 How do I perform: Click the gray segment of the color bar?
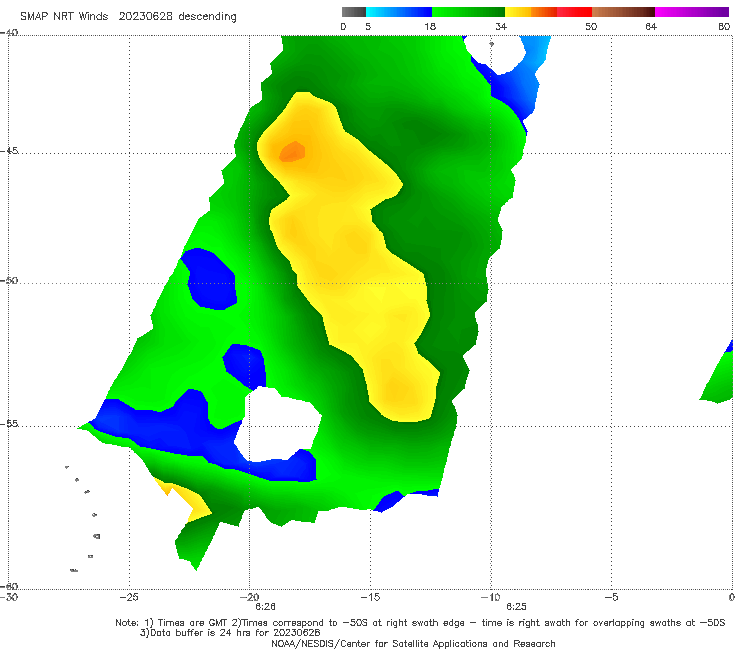click(354, 12)
